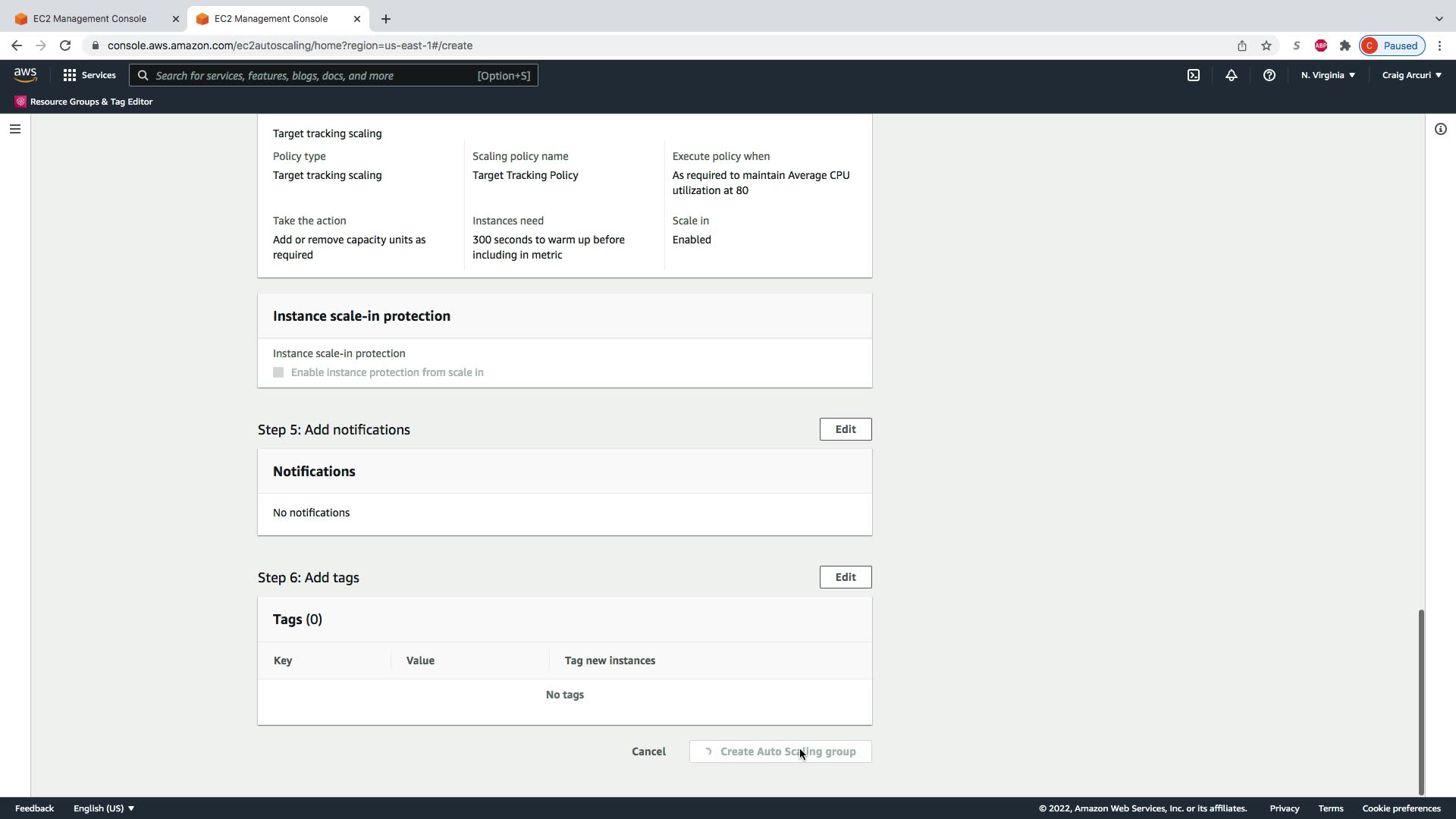Toggle Enable instance protection from scale in
This screenshot has height=819, width=1456.
(278, 372)
